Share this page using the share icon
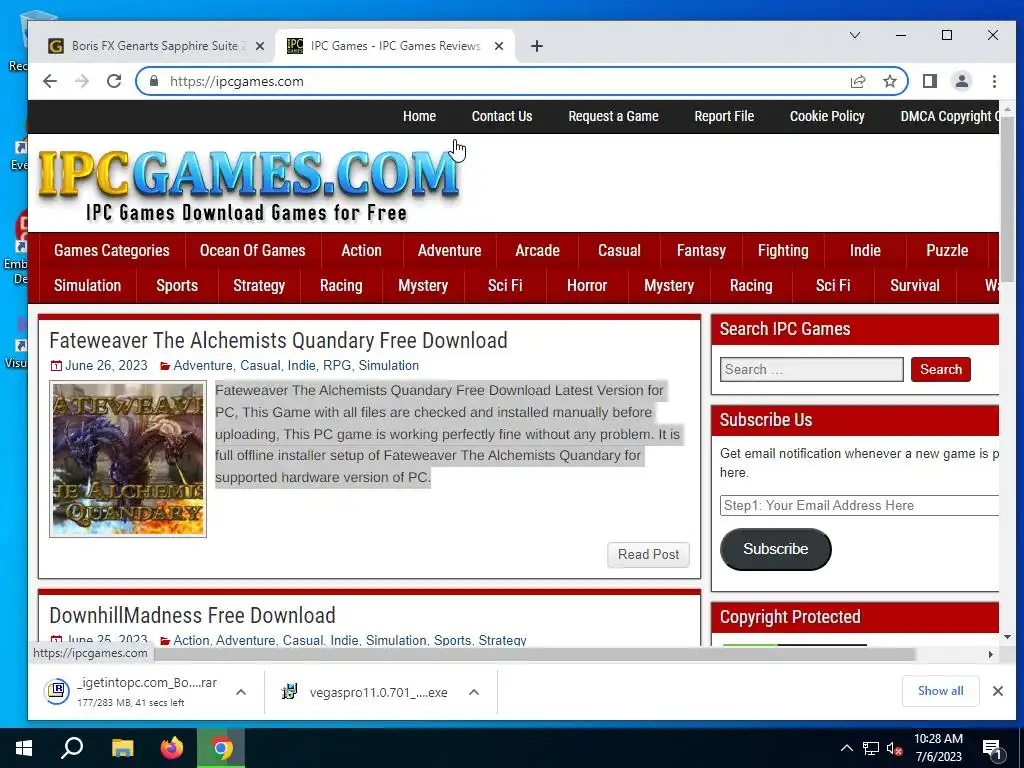This screenshot has height=768, width=1024. click(x=858, y=81)
